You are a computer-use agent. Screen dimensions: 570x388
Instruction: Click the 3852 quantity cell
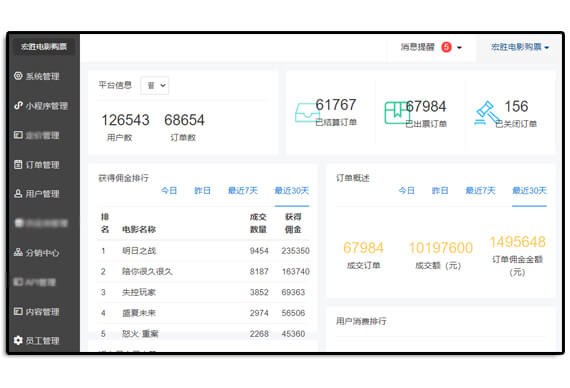(x=259, y=292)
